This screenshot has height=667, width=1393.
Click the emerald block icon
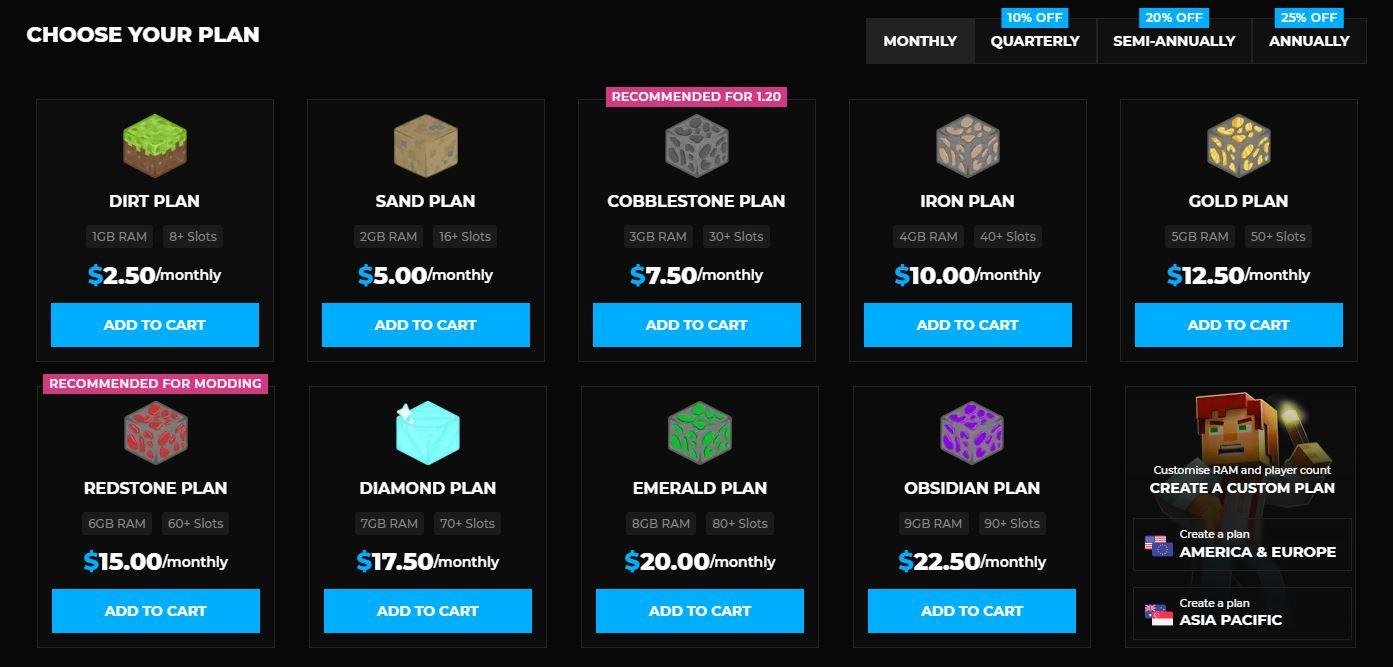click(x=699, y=432)
